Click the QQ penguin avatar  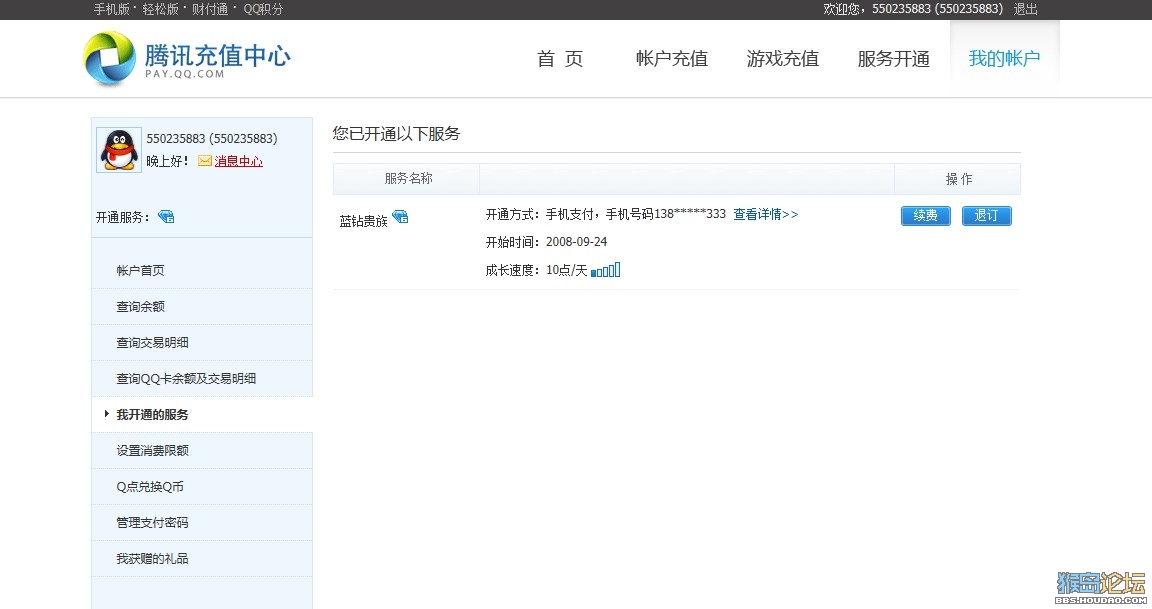(x=119, y=150)
